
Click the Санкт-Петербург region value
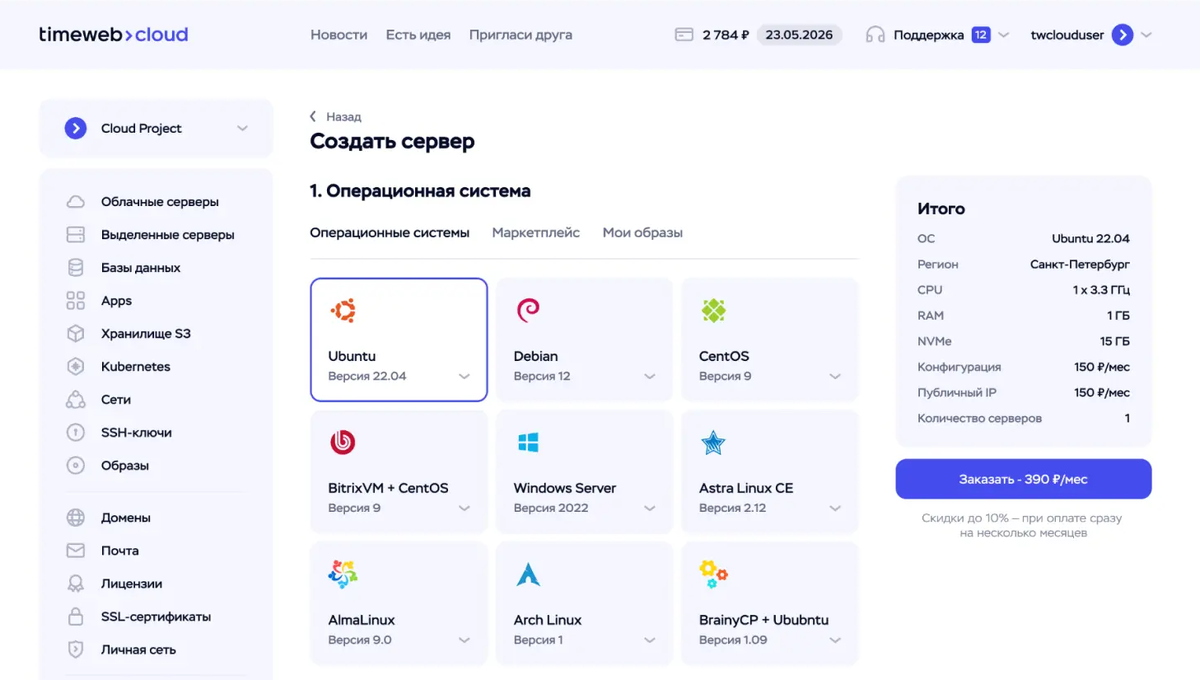[1080, 265]
